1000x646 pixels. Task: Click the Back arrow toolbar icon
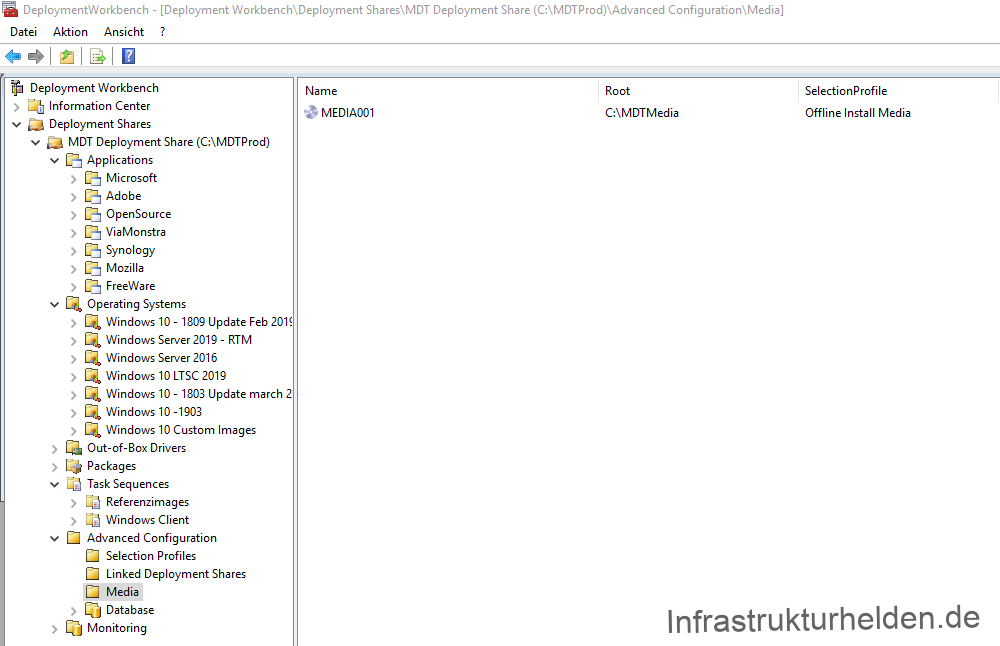pos(13,57)
